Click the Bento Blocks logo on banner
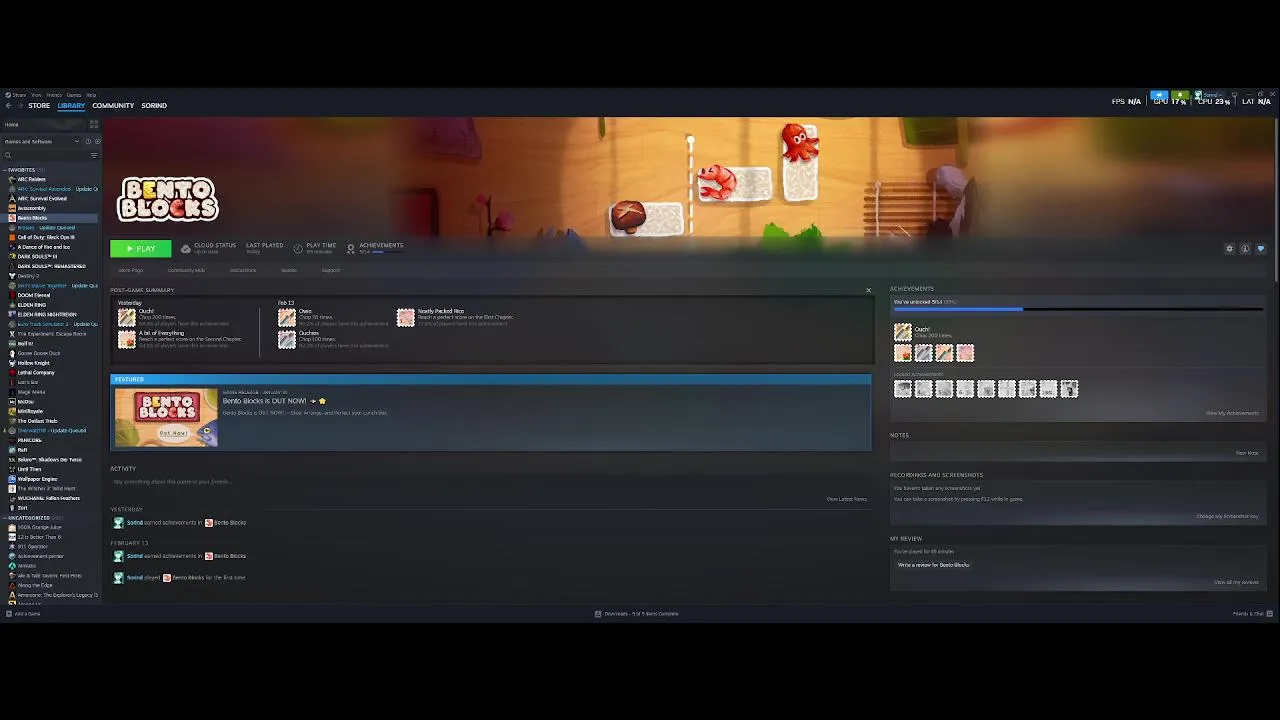This screenshot has height=720, width=1280. coord(167,200)
